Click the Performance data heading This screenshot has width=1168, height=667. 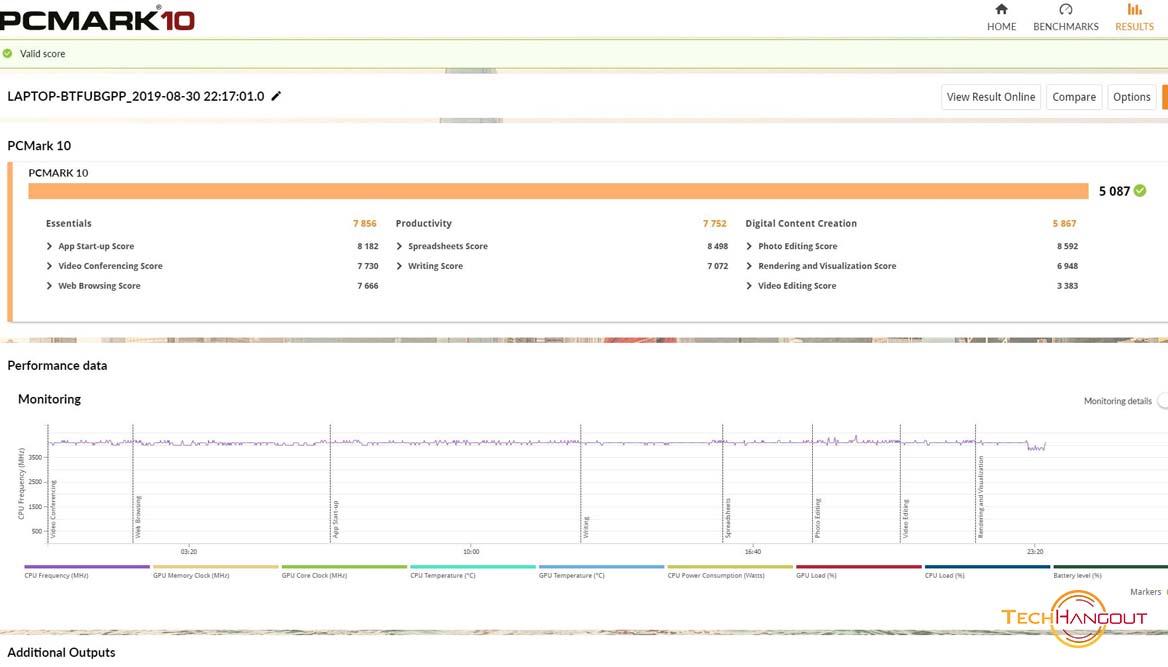[x=57, y=365]
